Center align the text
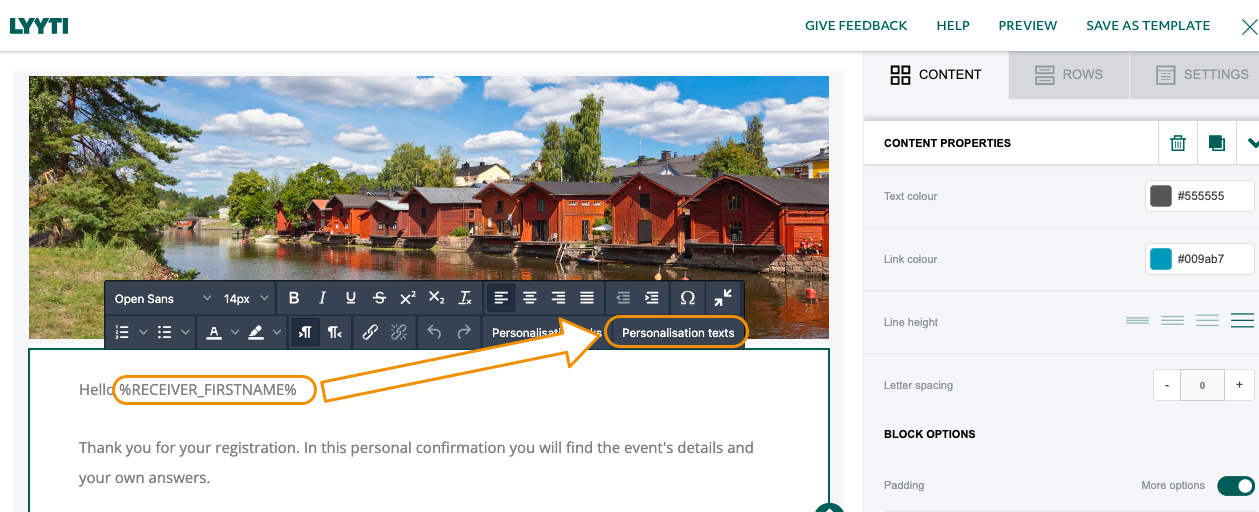 point(530,298)
